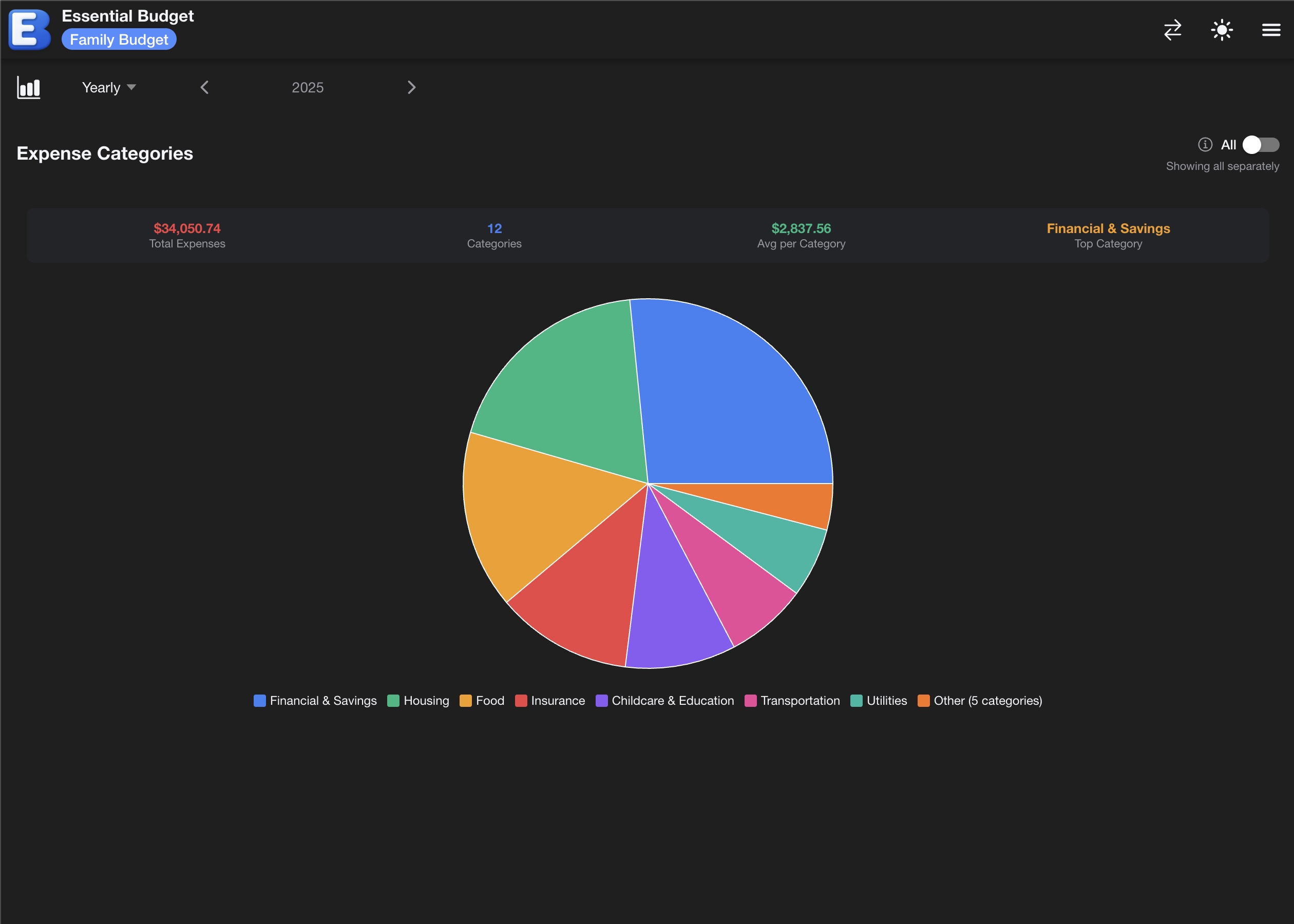Toggle the All categories switch
This screenshot has height=924, width=1294.
1261,145
